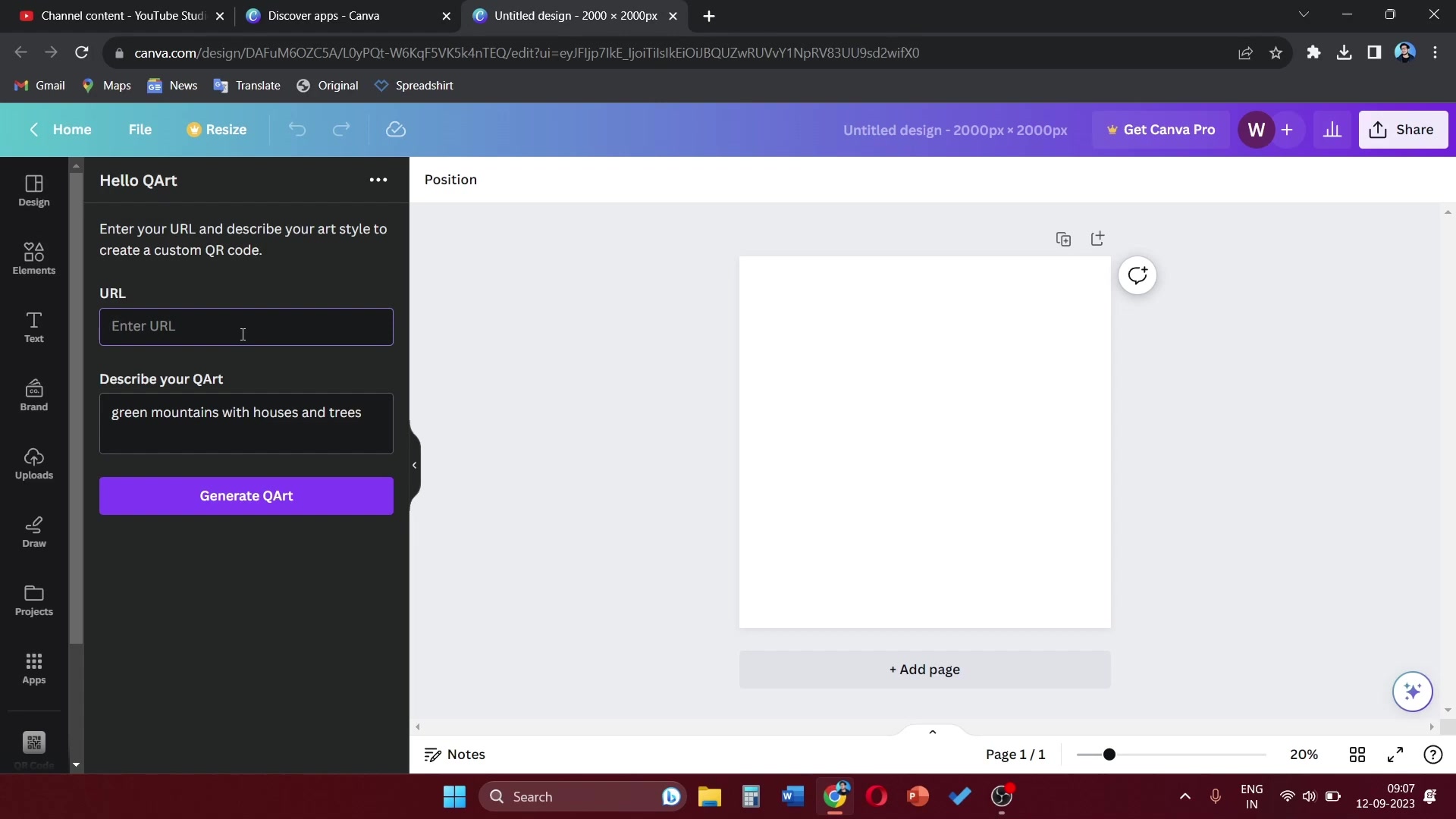
Task: Click the blank design canvas
Action: 925,442
